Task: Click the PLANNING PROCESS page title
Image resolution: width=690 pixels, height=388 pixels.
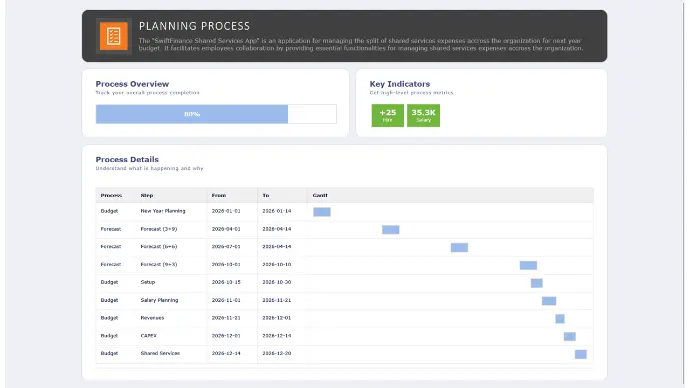Action: pyautogui.click(x=195, y=26)
